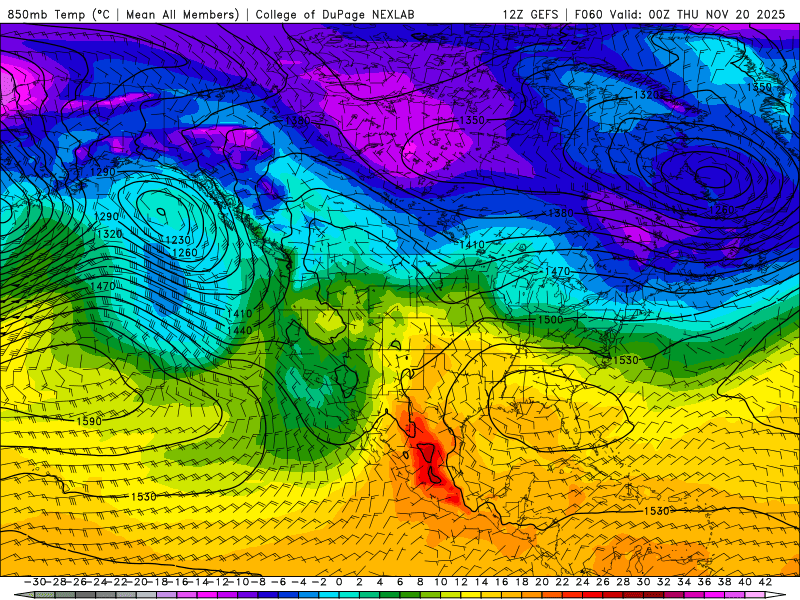Click the 20 value on the color scale
Image resolution: width=800 pixels, height=600 pixels.
point(542,582)
